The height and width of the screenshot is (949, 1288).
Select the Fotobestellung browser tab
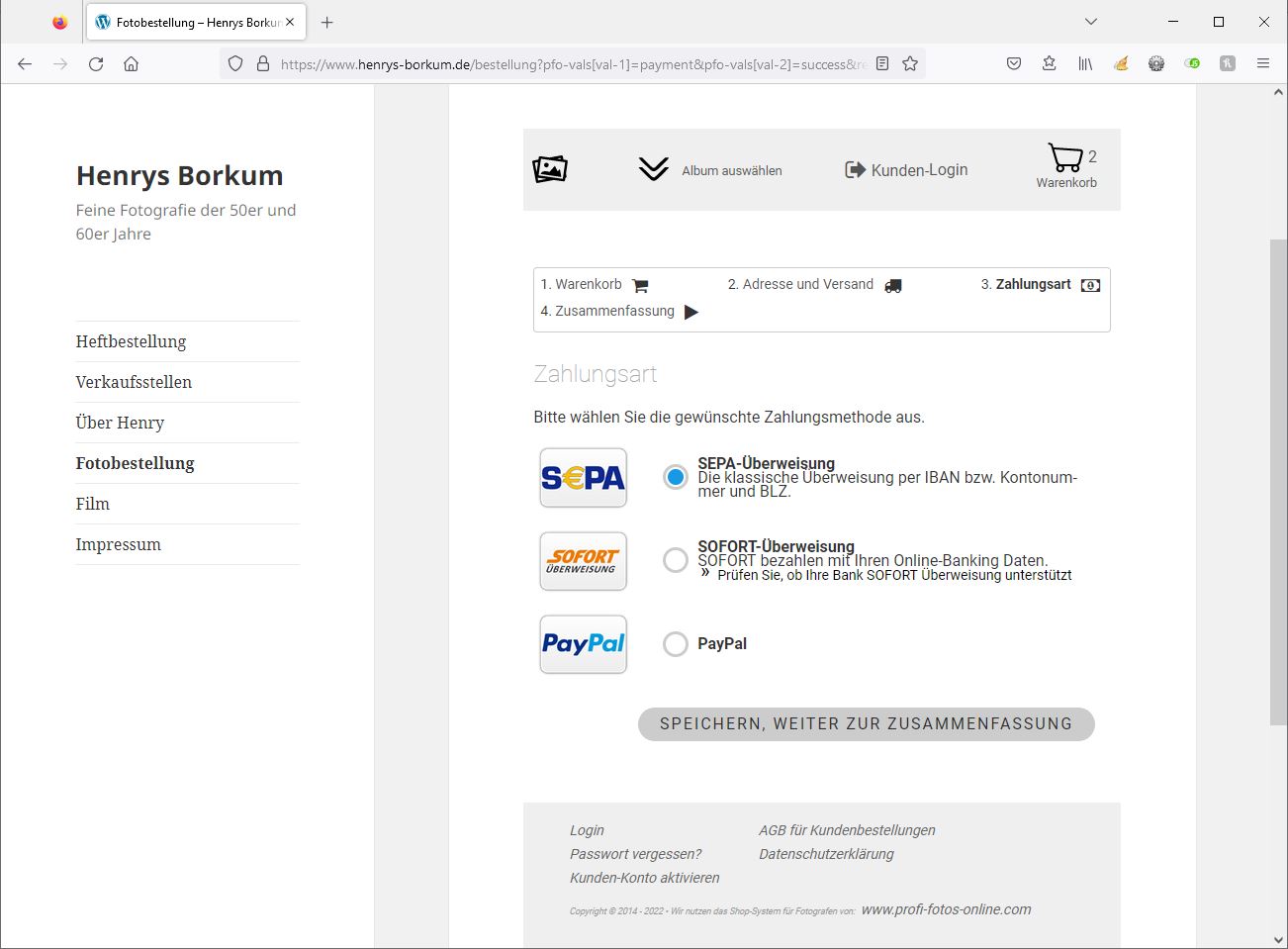tap(197, 22)
